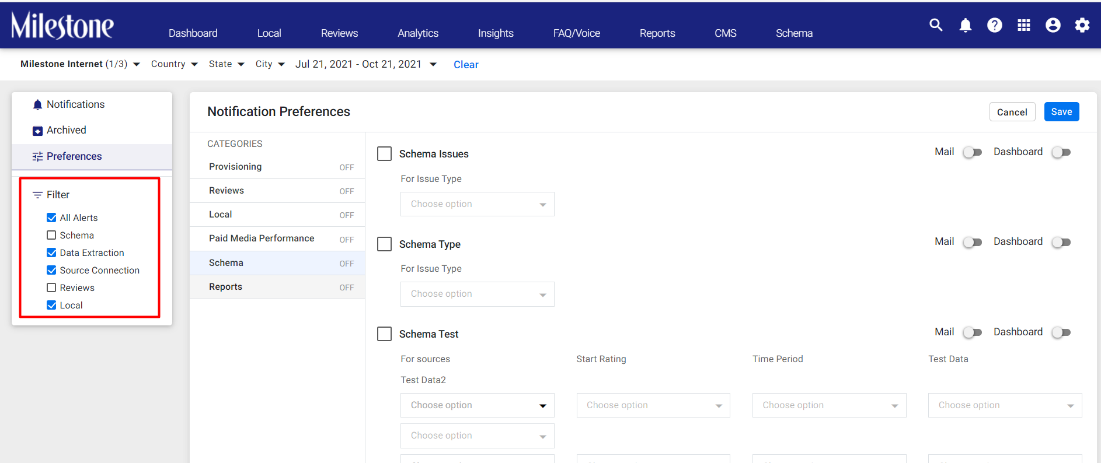Go to Analytics in top navigation
This screenshot has width=1101, height=463.
click(418, 33)
